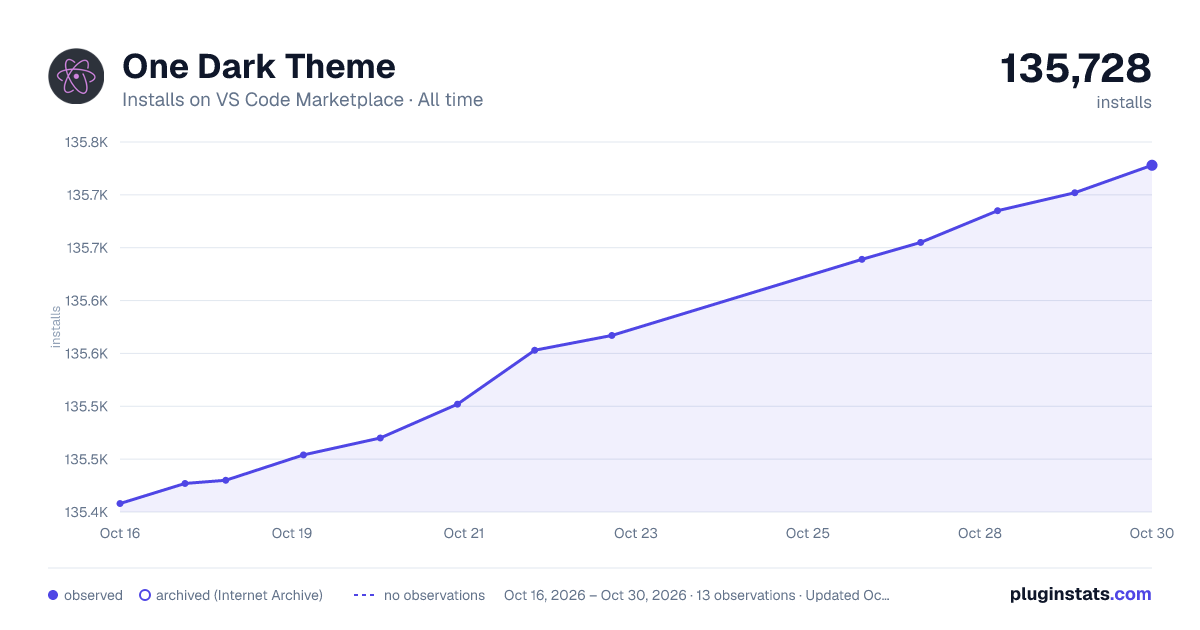Image resolution: width=1200 pixels, height=630 pixels.
Task: Click the Installs on VS Code Marketplace subtitle
Action: click(302, 100)
